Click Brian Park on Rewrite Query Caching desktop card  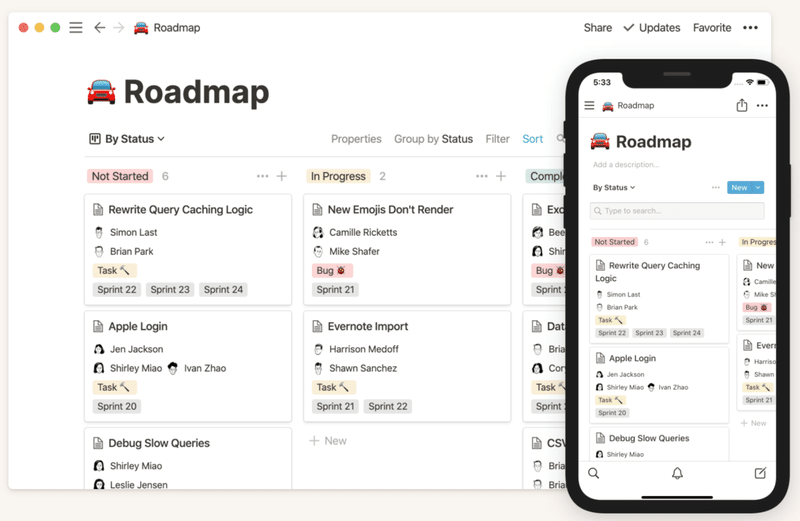tap(124, 252)
